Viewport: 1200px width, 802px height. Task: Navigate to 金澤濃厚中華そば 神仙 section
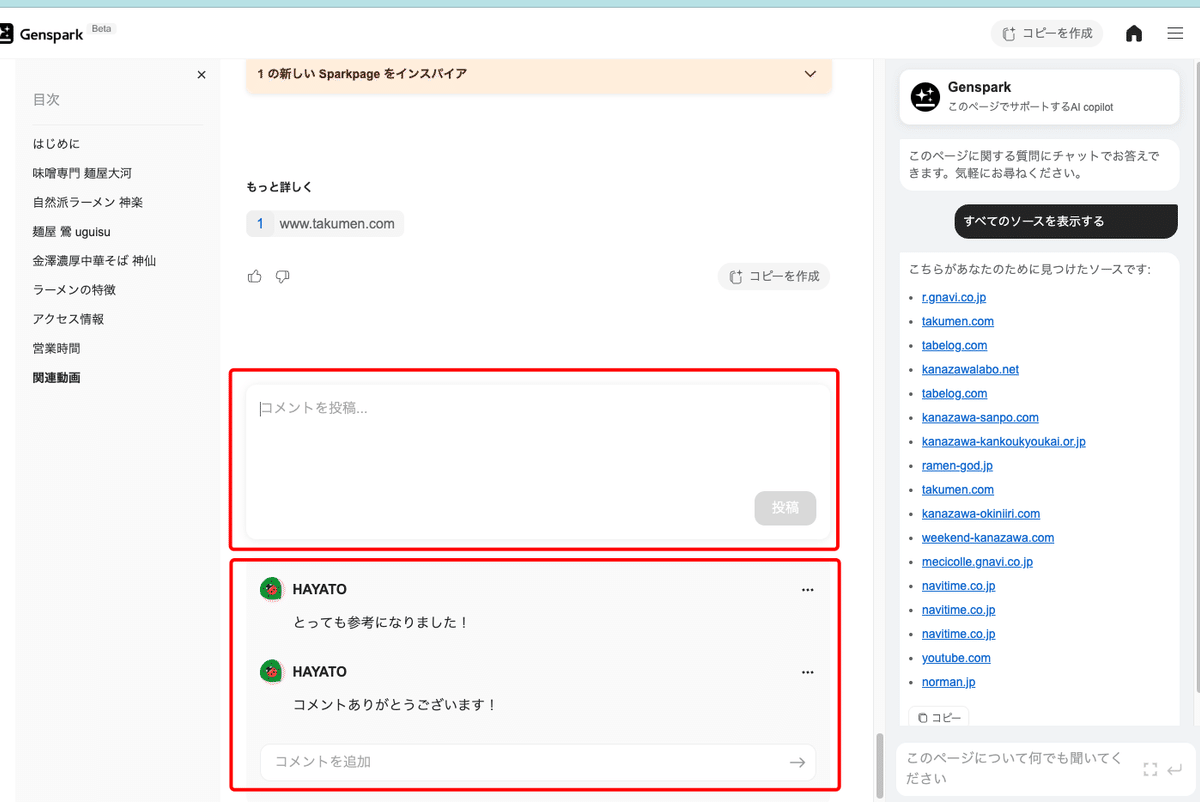[x=94, y=260]
